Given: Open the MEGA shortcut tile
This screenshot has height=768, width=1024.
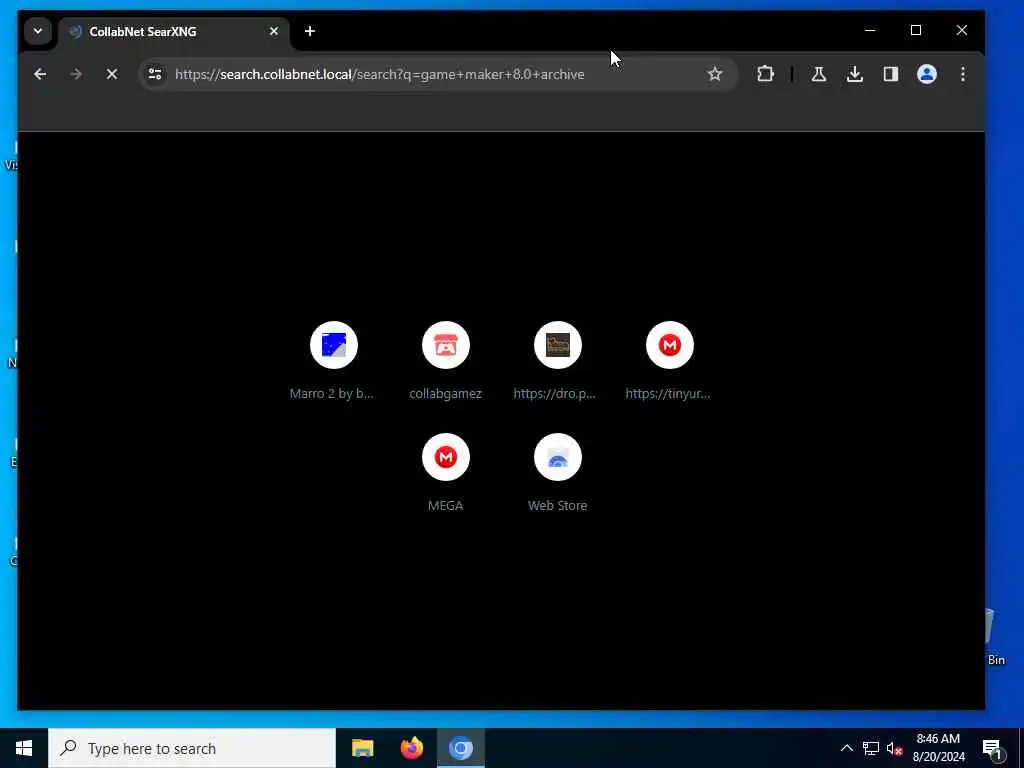Looking at the screenshot, I should click(x=445, y=473).
